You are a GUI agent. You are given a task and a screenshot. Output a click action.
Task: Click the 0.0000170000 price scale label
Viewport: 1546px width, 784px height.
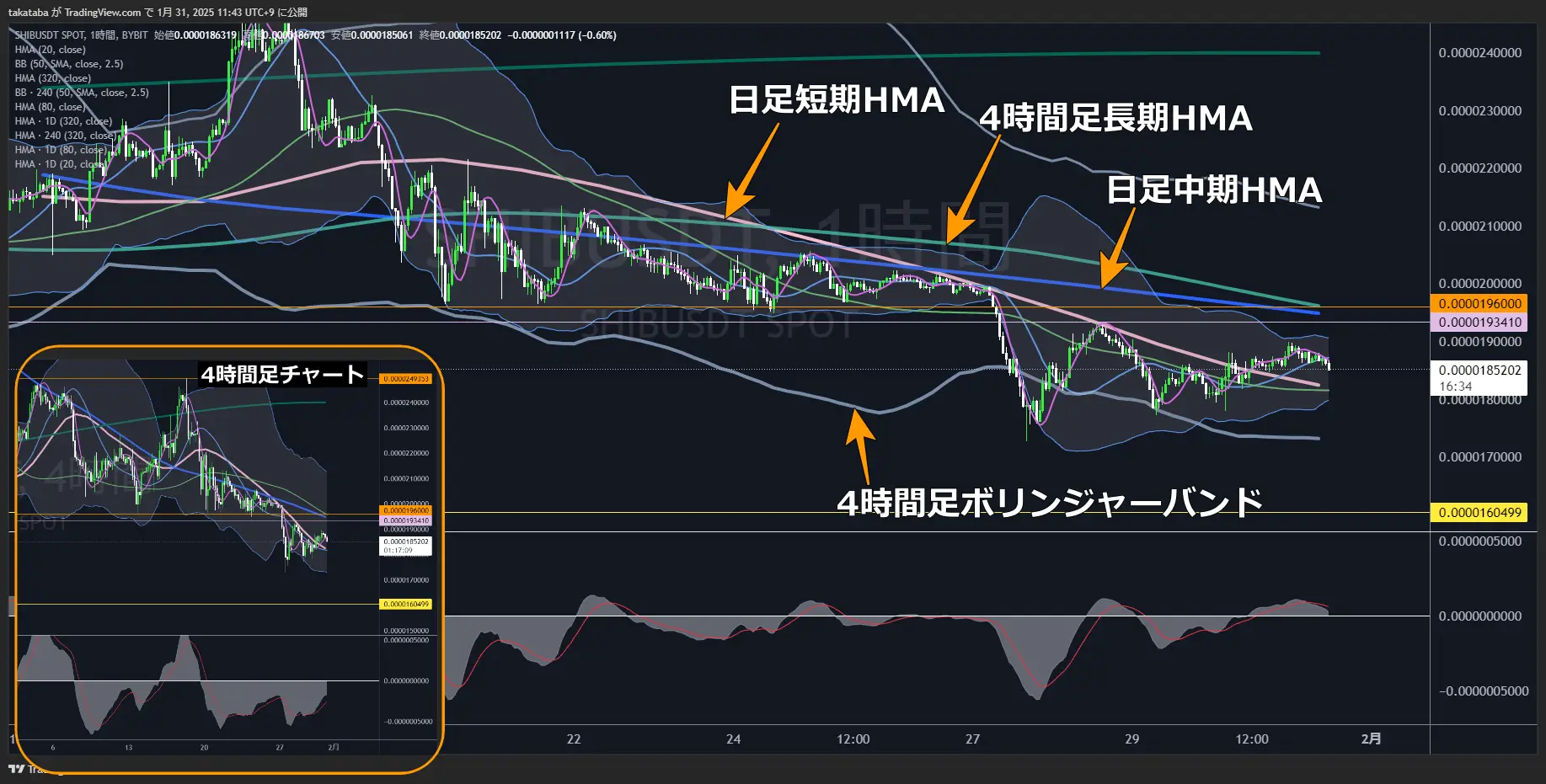[x=1479, y=457]
